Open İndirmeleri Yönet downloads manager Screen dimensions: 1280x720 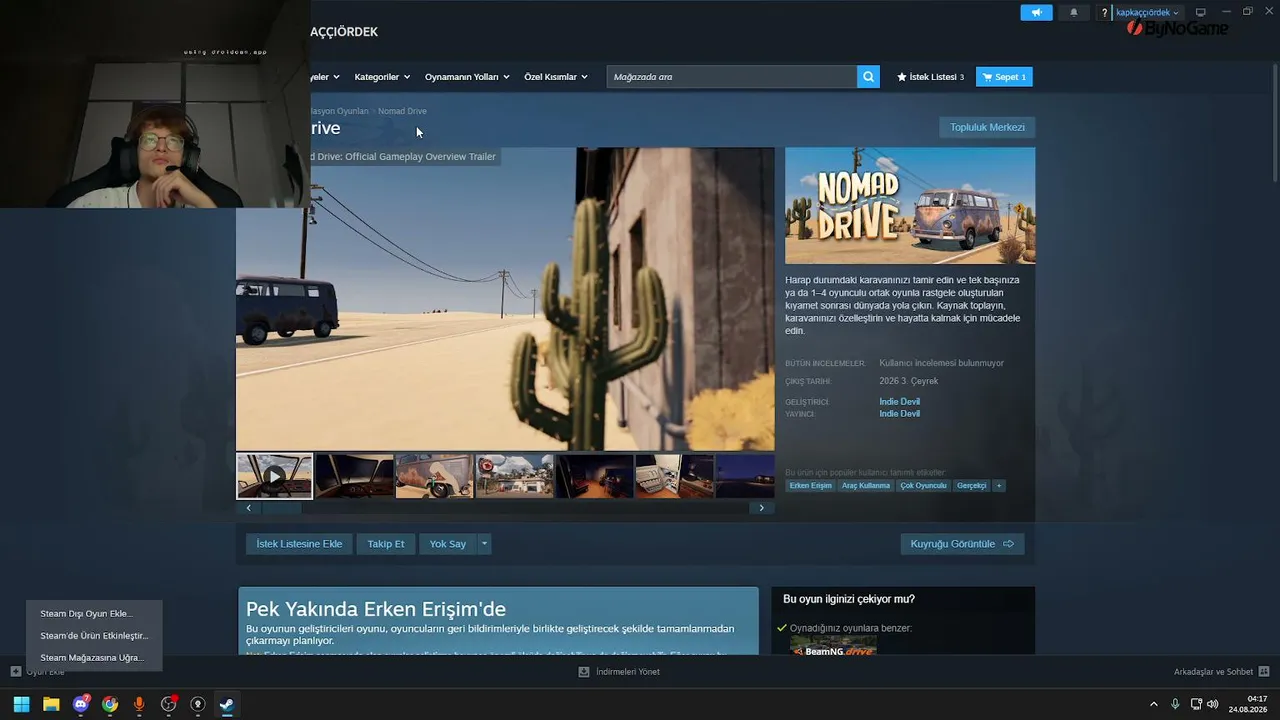tap(619, 672)
